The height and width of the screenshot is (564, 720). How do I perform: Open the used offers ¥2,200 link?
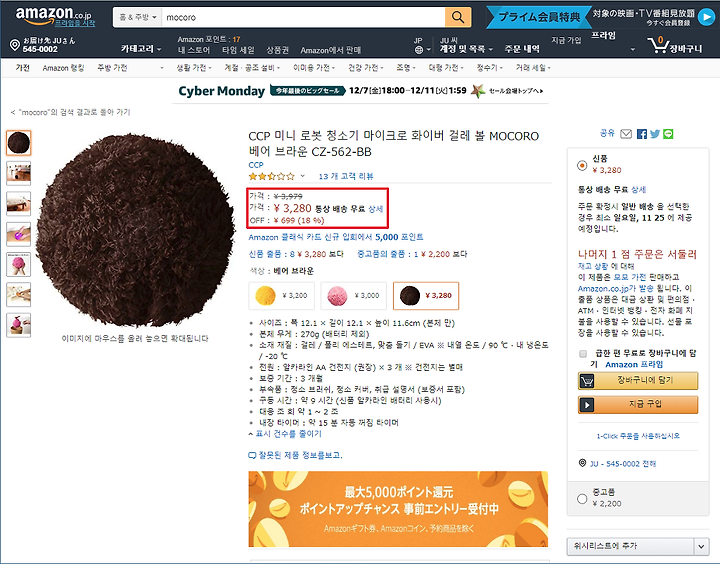coord(412,254)
